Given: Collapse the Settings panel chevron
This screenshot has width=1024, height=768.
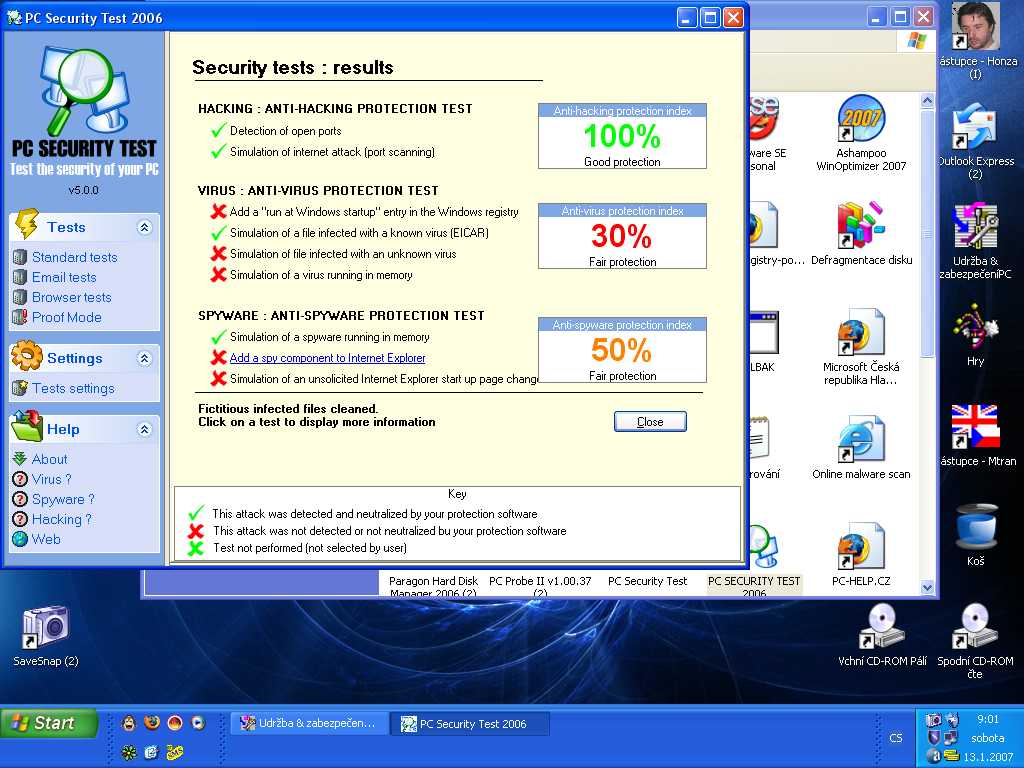Looking at the screenshot, I should (144, 358).
